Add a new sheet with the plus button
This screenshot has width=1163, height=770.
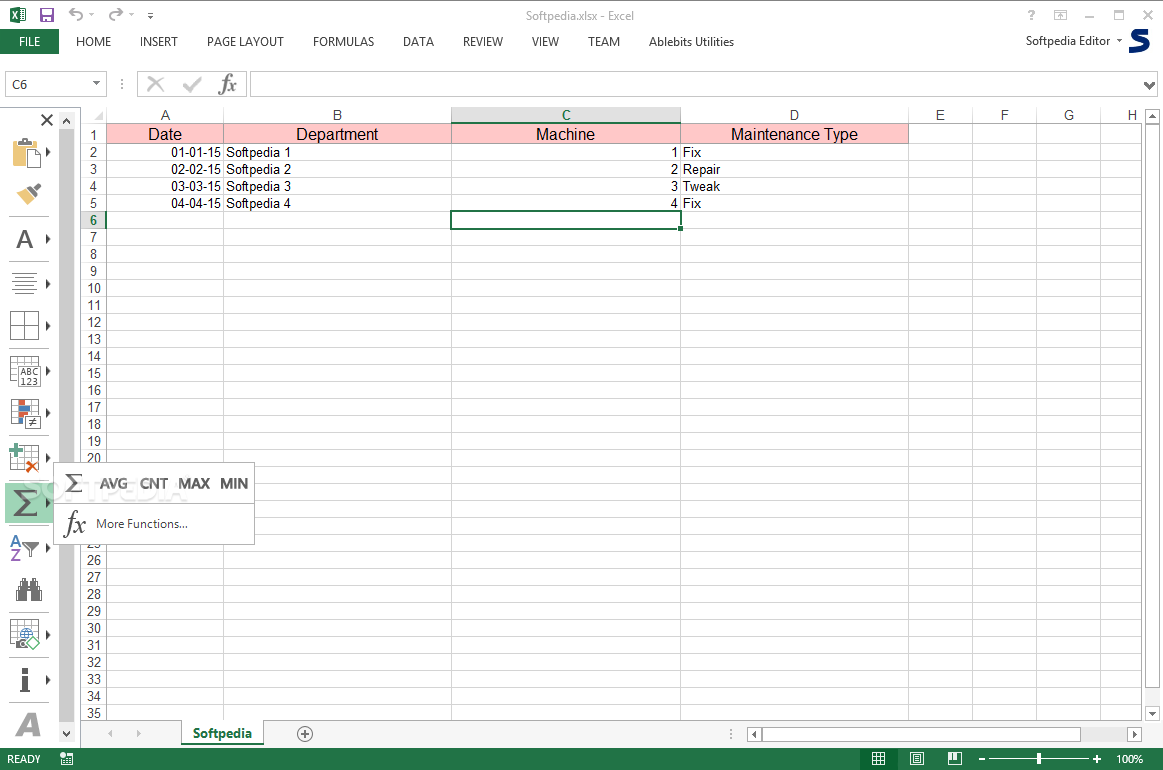click(305, 734)
